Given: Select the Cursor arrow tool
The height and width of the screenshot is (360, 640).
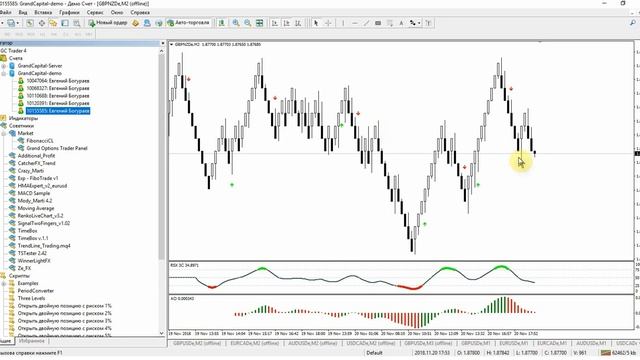Looking at the screenshot, I should tap(316, 23).
